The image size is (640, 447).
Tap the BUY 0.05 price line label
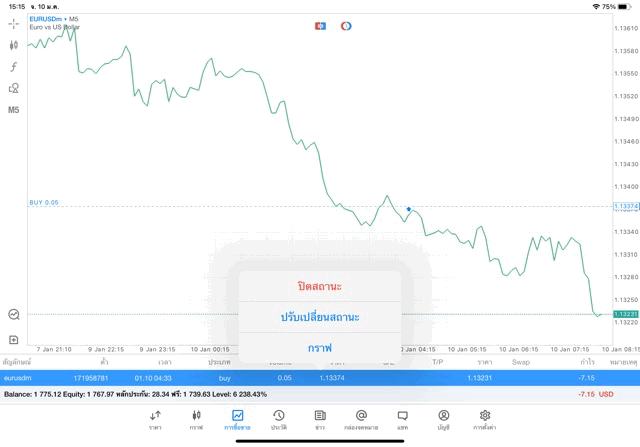coord(44,202)
